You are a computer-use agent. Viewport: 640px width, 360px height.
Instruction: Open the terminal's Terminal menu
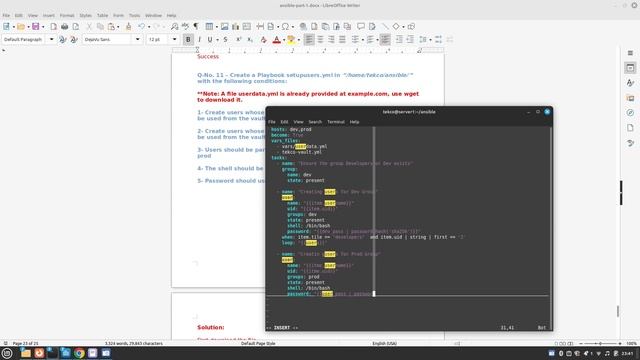pyautogui.click(x=336, y=122)
